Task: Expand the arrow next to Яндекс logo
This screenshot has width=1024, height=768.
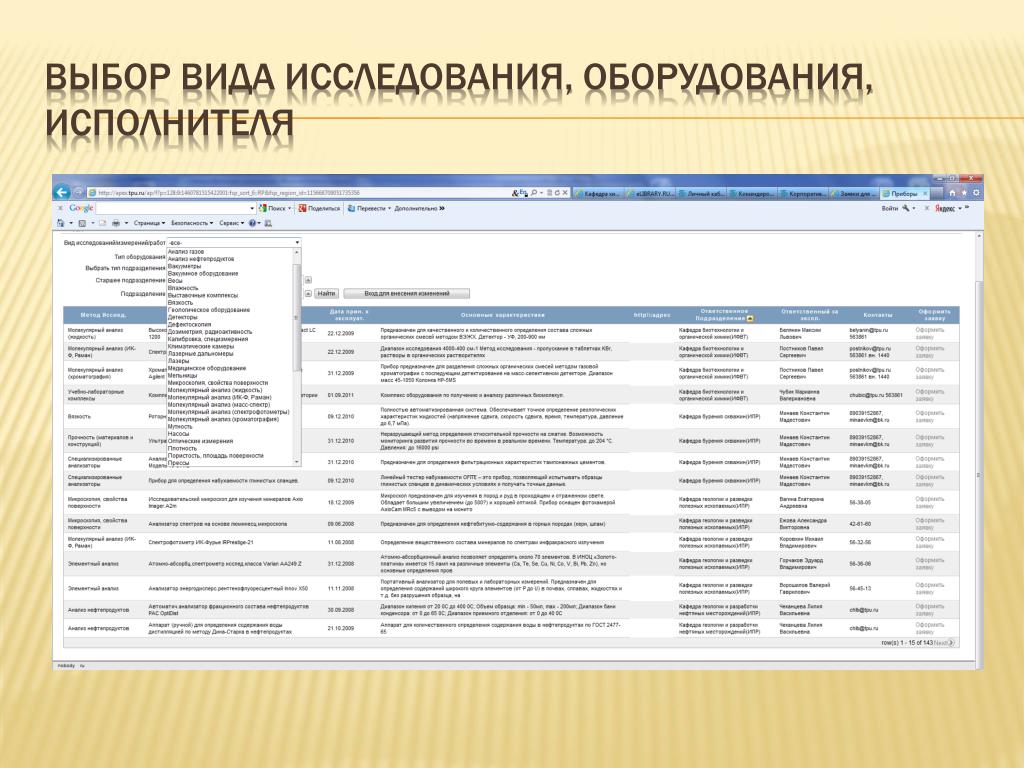Action: pyautogui.click(x=960, y=209)
